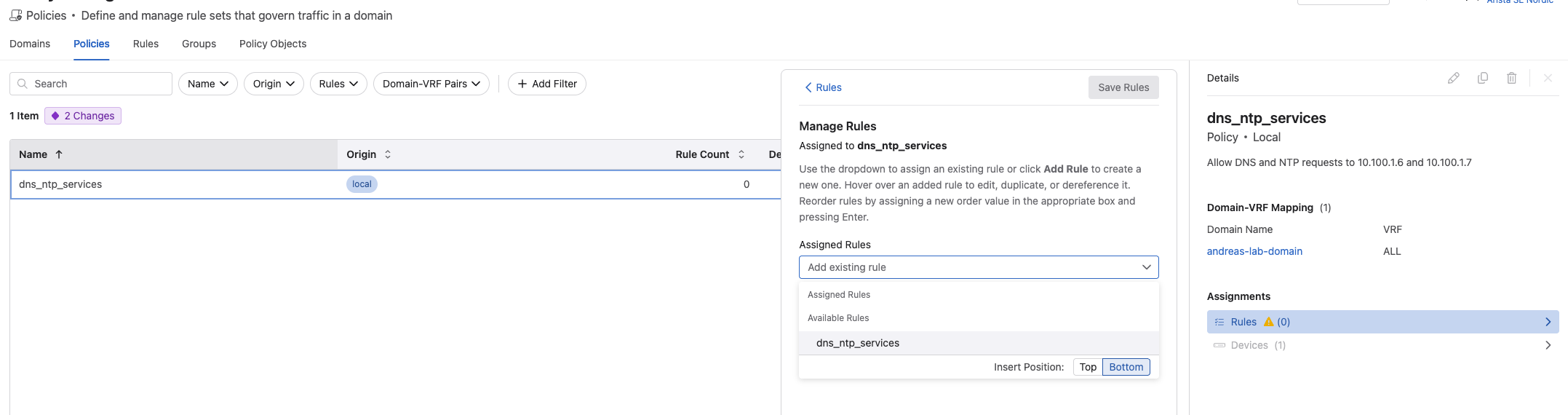Click the list icon beside Rules assignment
The height and width of the screenshot is (415, 1568).
1219,322
